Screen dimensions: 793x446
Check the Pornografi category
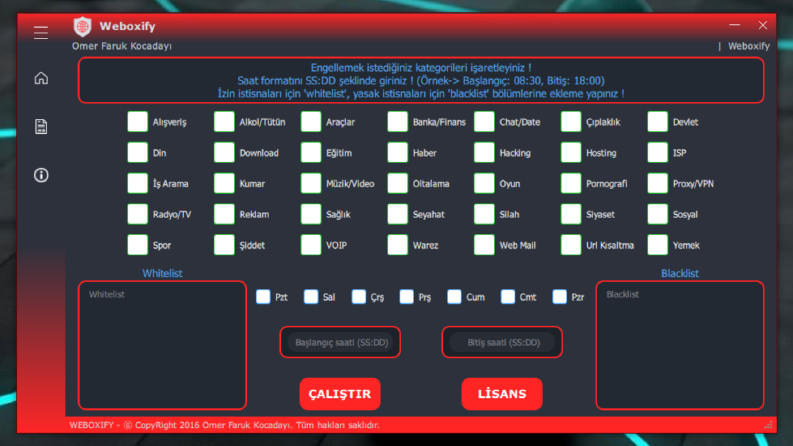tap(570, 184)
